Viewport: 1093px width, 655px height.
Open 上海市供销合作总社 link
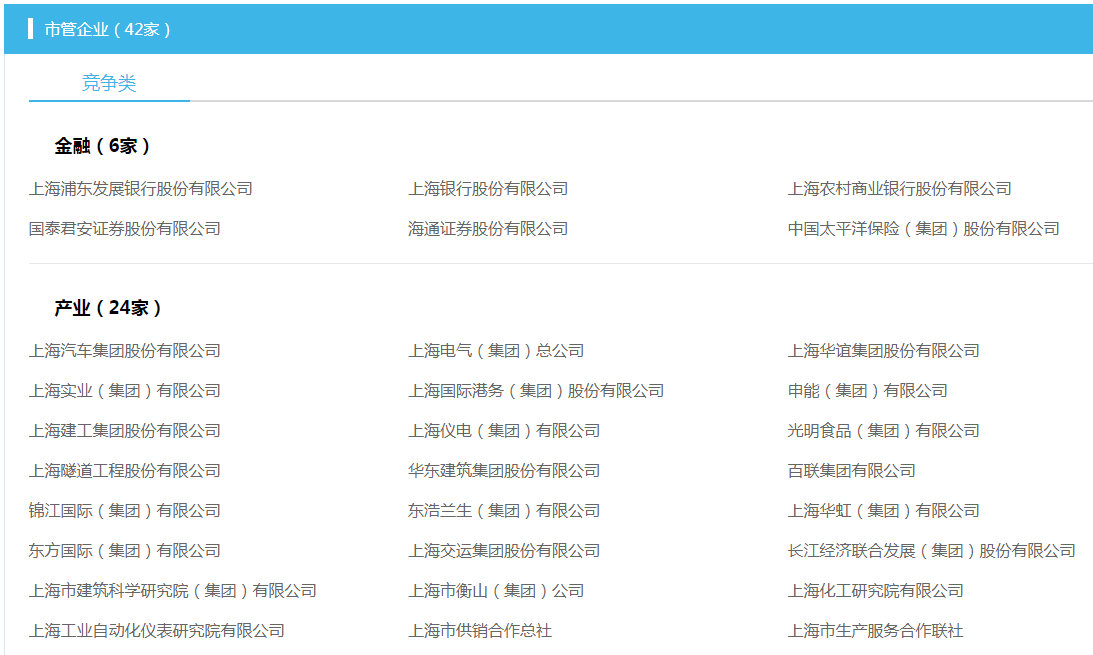480,631
